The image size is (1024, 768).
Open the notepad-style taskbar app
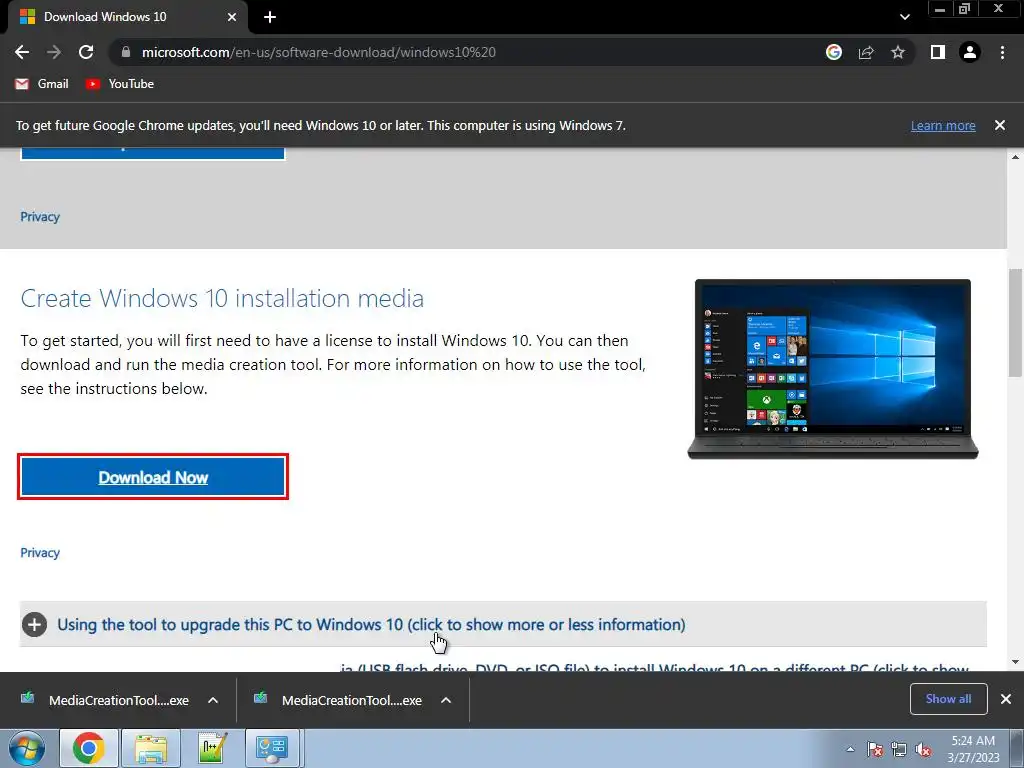coord(212,748)
